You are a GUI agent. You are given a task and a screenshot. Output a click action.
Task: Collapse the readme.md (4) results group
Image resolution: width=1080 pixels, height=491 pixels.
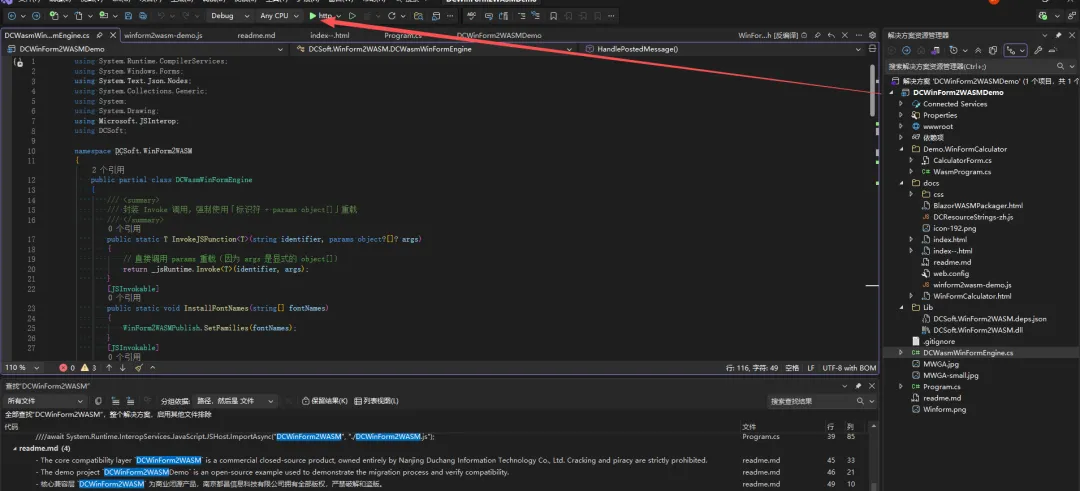[x=14, y=448]
